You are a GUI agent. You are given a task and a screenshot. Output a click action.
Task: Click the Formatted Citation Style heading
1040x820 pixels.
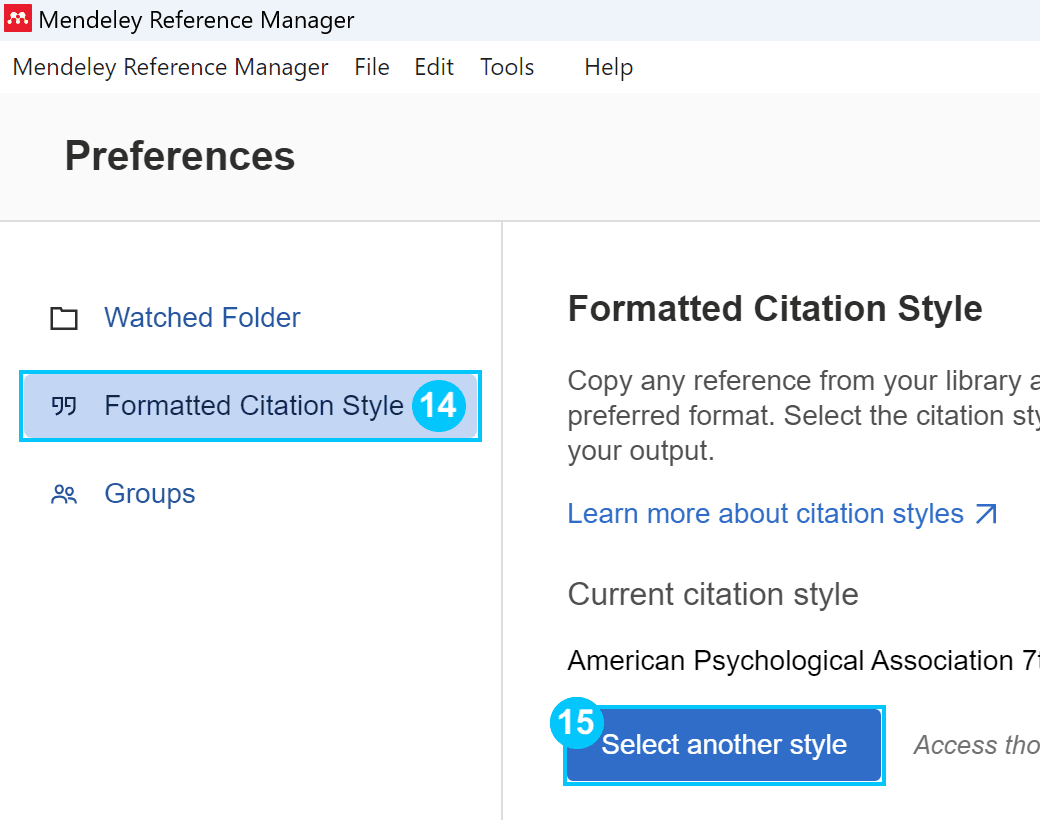[775, 309]
